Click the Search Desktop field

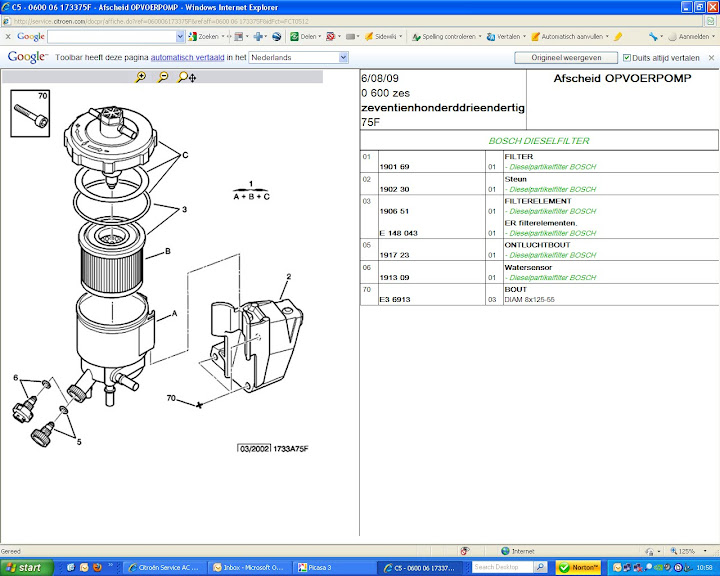pyautogui.click(x=502, y=567)
